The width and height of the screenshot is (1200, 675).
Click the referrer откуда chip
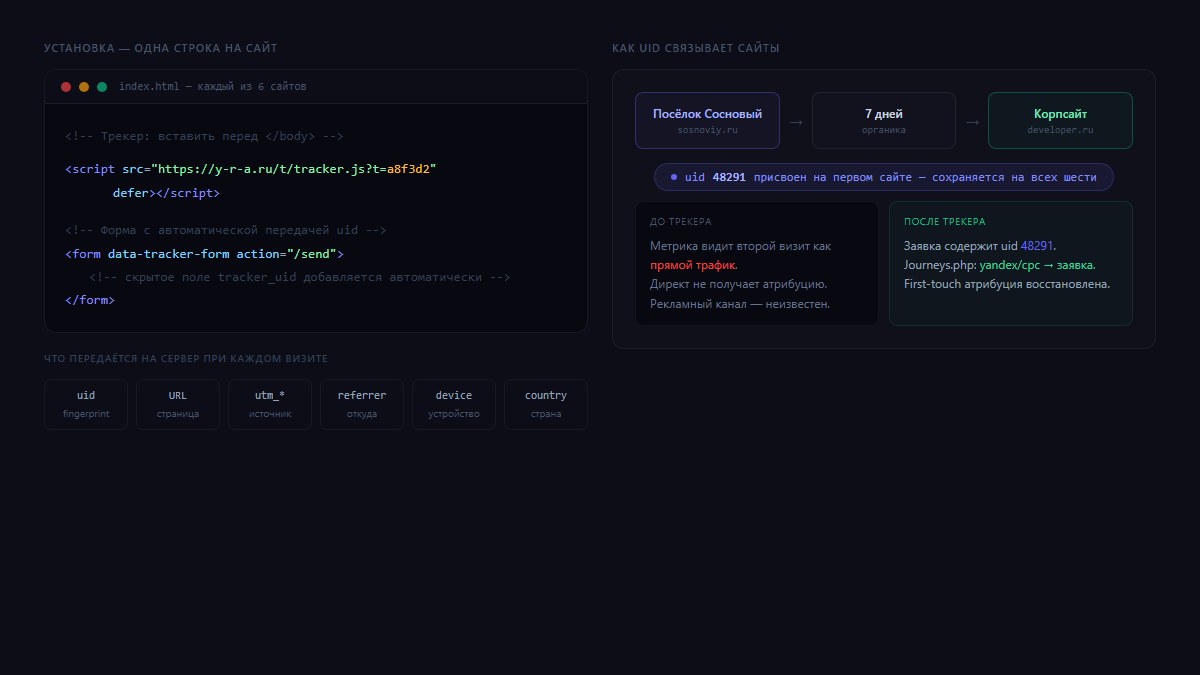click(362, 404)
